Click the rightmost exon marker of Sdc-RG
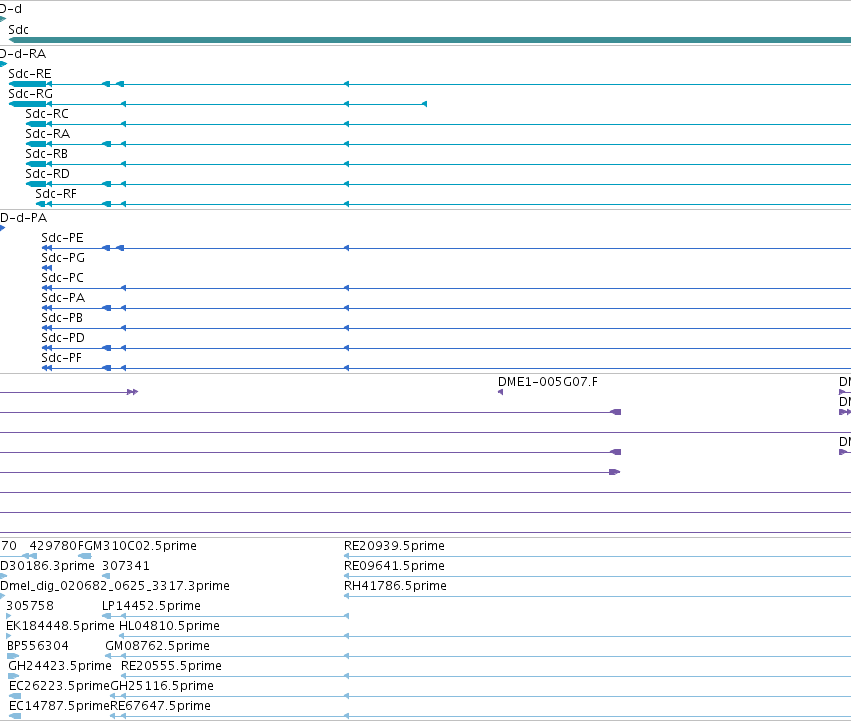This screenshot has width=851, height=721. (424, 104)
